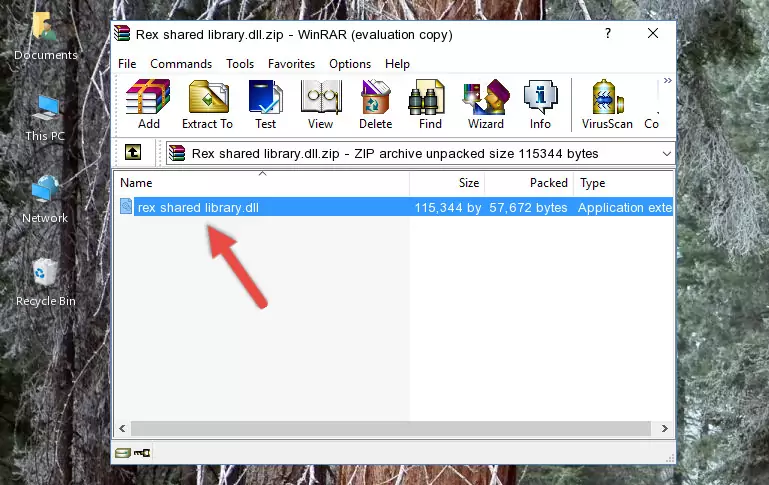The width and height of the screenshot is (769, 485).
Task: Open the View file tool
Action: pyautogui.click(x=321, y=104)
